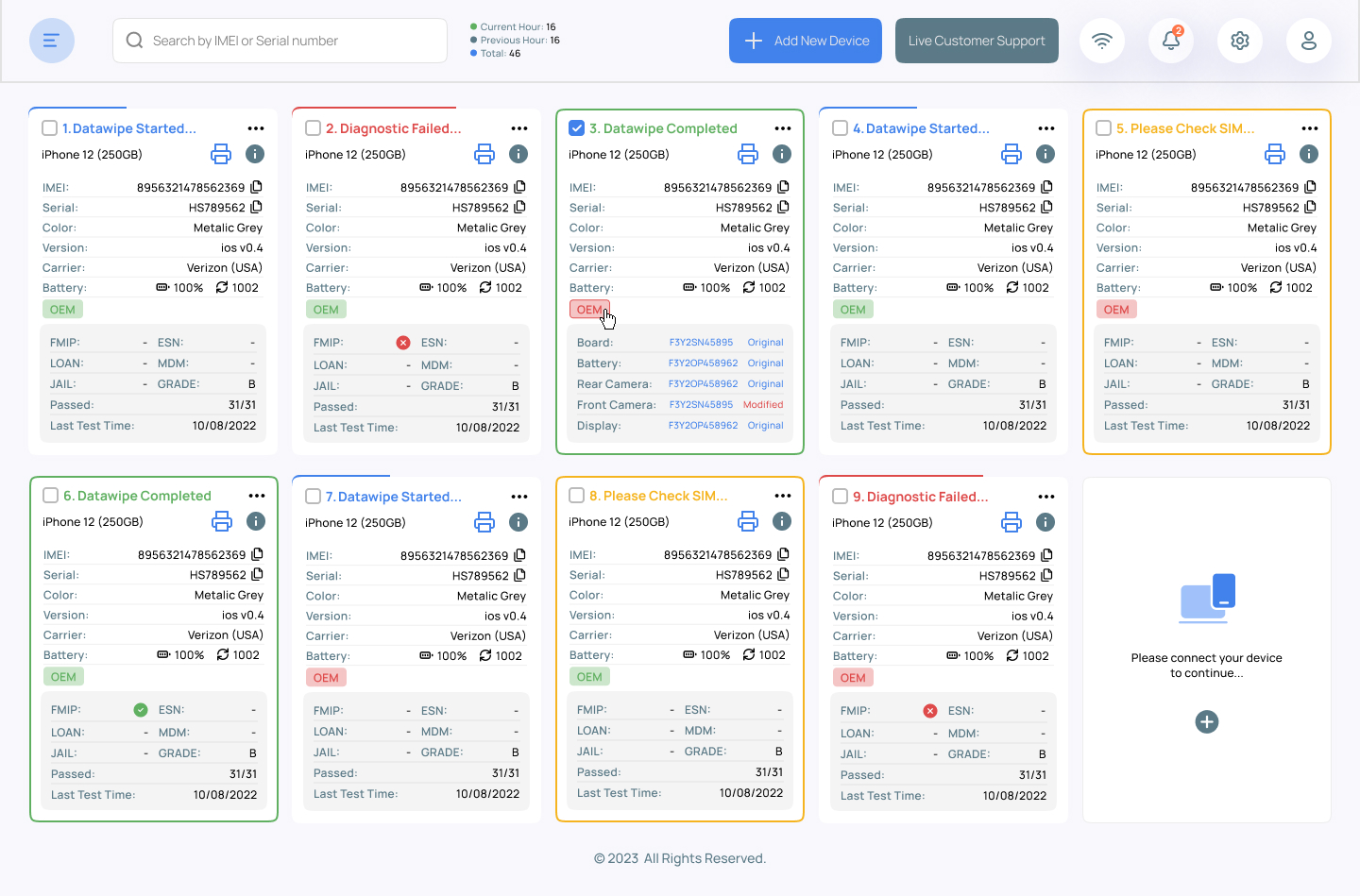Print device details on Datawipe Completed card 3
Viewport: 1360px width, 896px height.
[x=747, y=153]
